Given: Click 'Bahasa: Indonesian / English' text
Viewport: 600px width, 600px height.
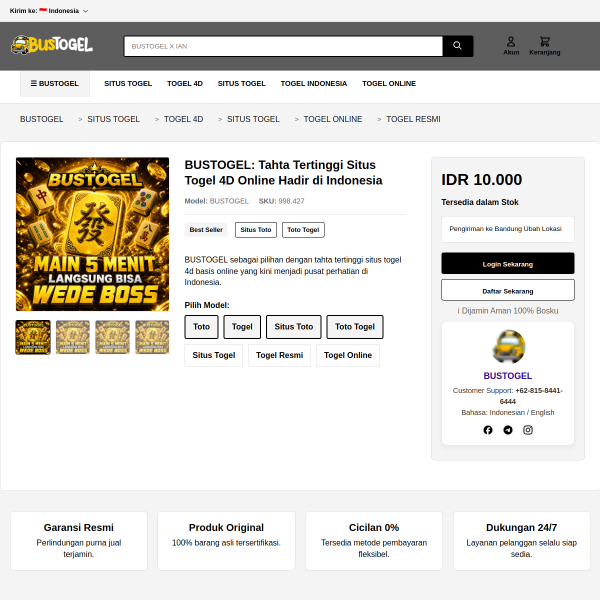Looking at the screenshot, I should tap(508, 412).
